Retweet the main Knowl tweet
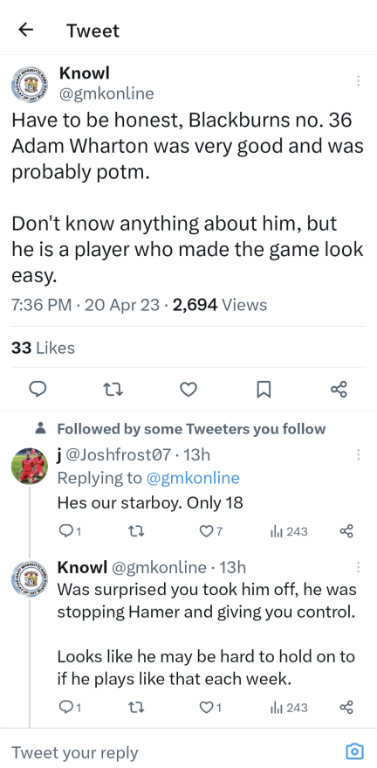 pyautogui.click(x=113, y=389)
